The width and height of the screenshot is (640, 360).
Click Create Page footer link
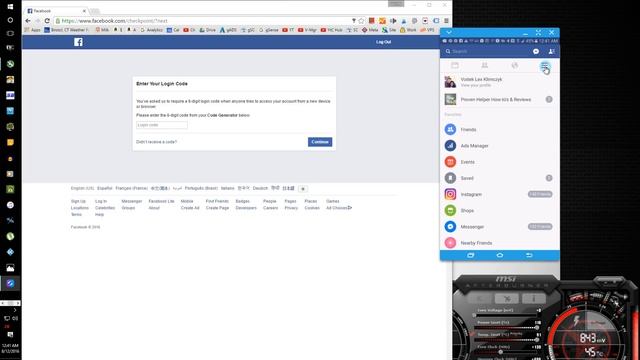217,208
